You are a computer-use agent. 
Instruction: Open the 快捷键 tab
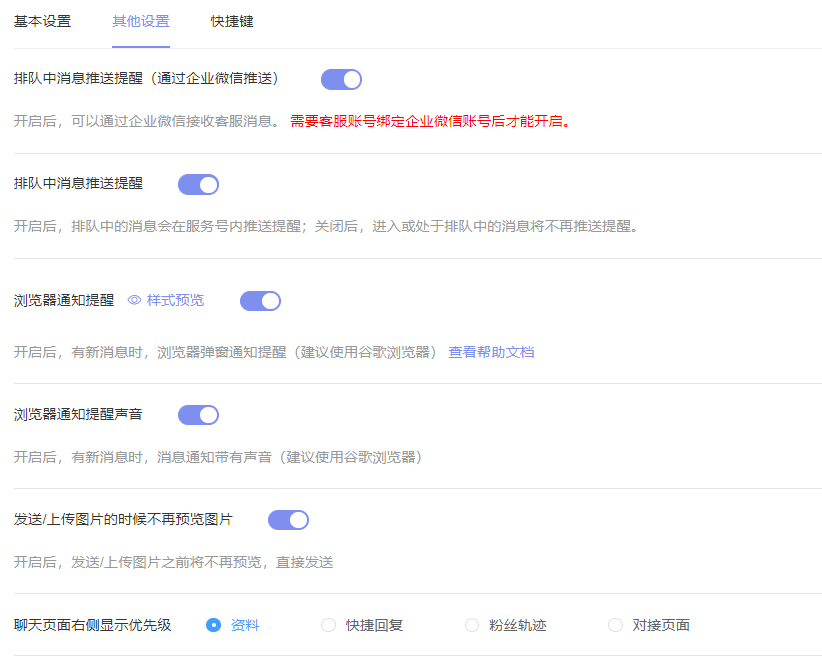[232, 21]
